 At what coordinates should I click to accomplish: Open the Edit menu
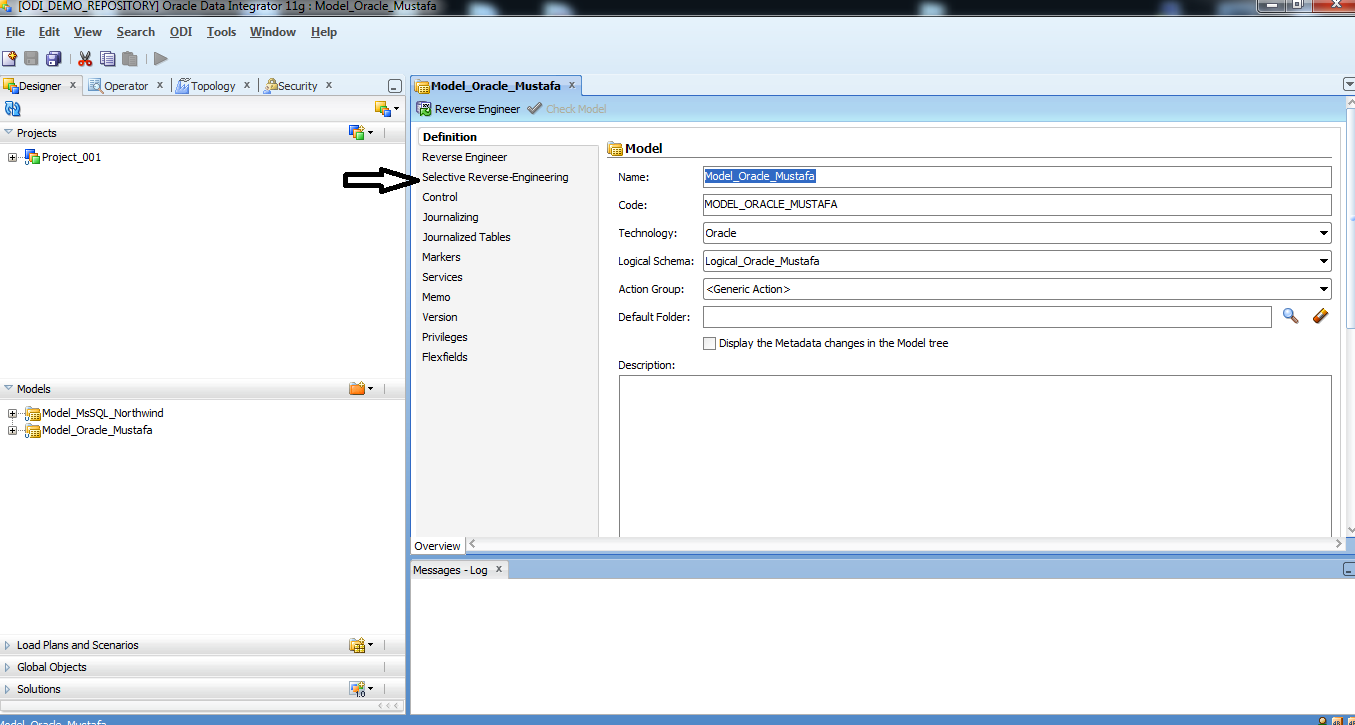pyautogui.click(x=49, y=32)
